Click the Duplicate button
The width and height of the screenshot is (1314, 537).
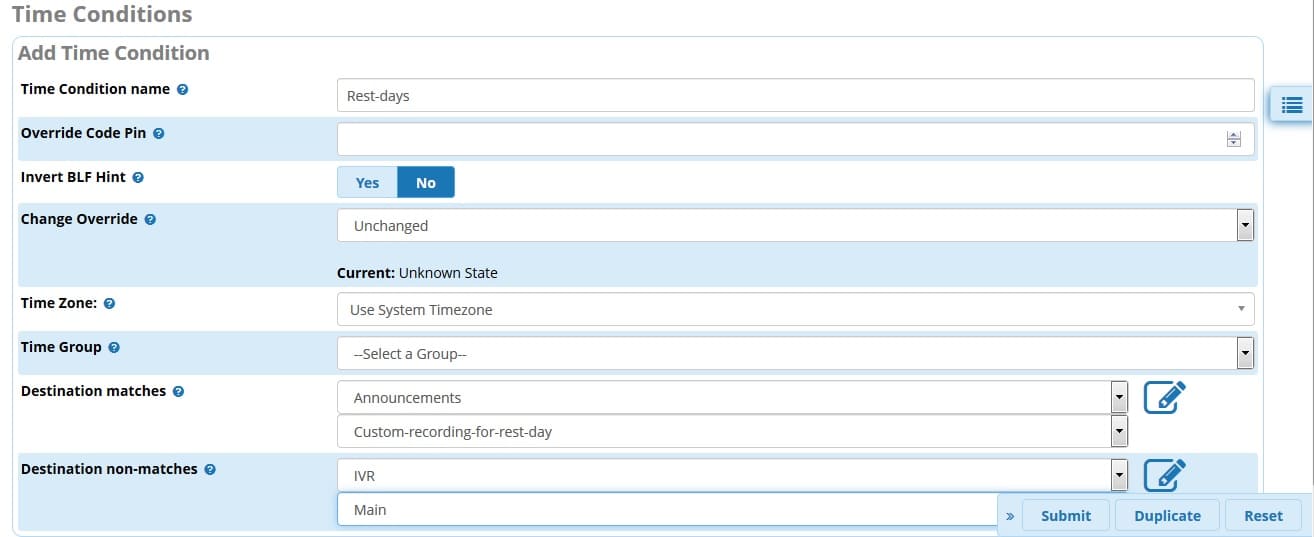pyautogui.click(x=1167, y=515)
